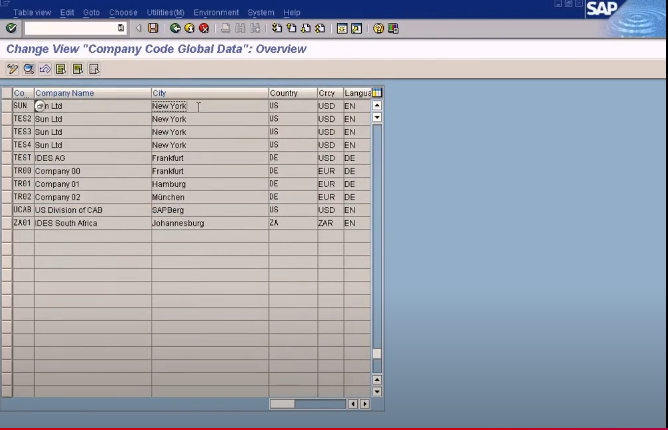The height and width of the screenshot is (430, 668).
Task: Click the Print icon in standard toolbar
Action: [225, 29]
